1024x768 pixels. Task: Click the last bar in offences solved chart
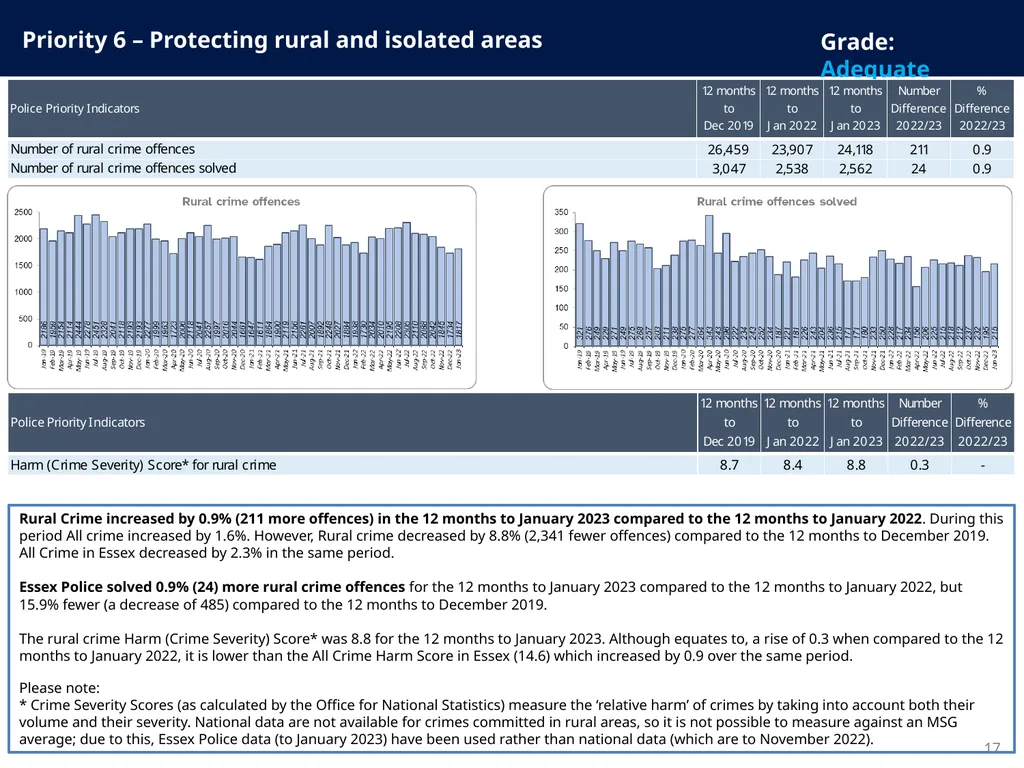[994, 304]
